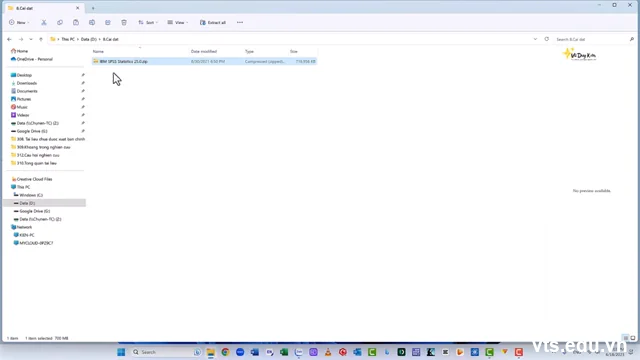Click the Share icon in toolbar
Screen dimensions: 640x360
point(108,22)
